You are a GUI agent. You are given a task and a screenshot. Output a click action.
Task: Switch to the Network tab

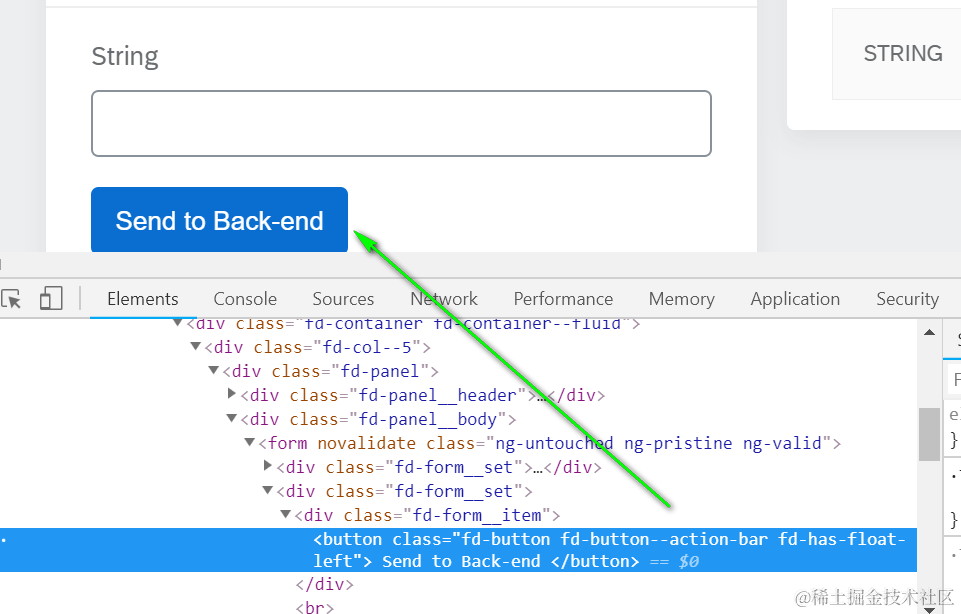pyautogui.click(x=444, y=299)
